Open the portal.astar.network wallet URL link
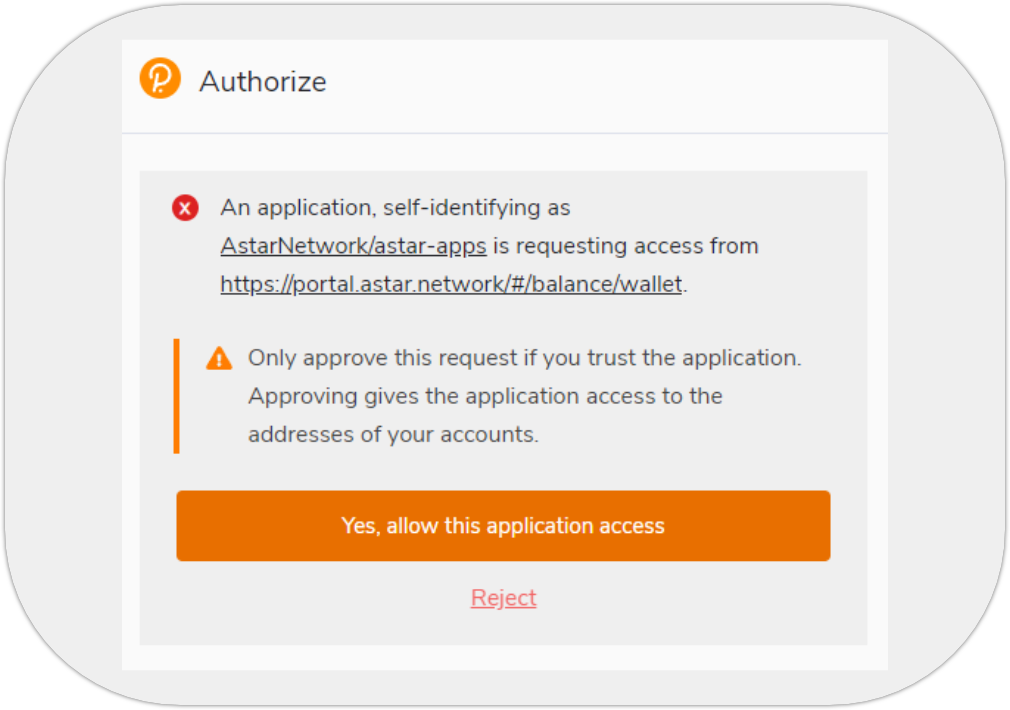Screen dimensions: 1010x710 pos(451,284)
